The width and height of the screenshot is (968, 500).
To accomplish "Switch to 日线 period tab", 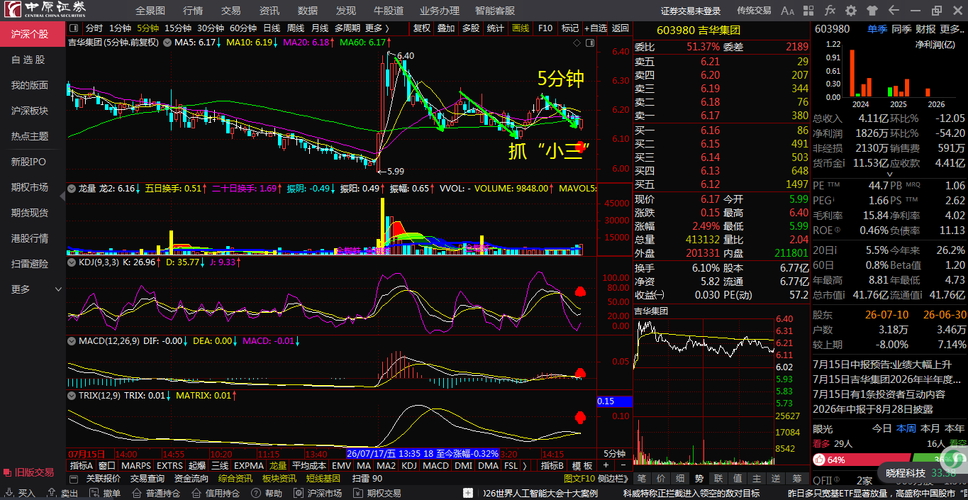I will pyautogui.click(x=272, y=28).
